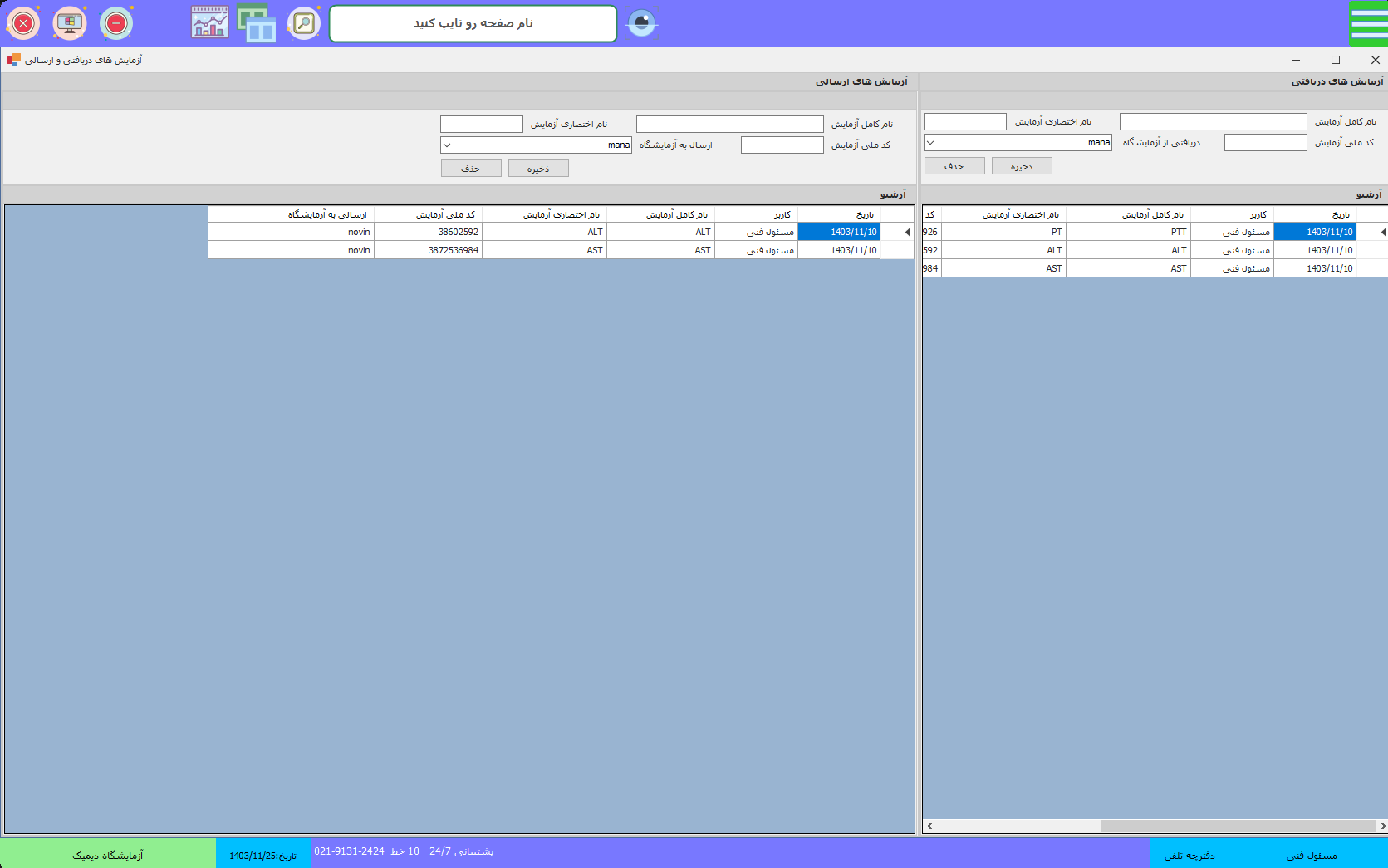Click full test name field in sent panel
The height and width of the screenshot is (868, 1388).
[729, 125]
